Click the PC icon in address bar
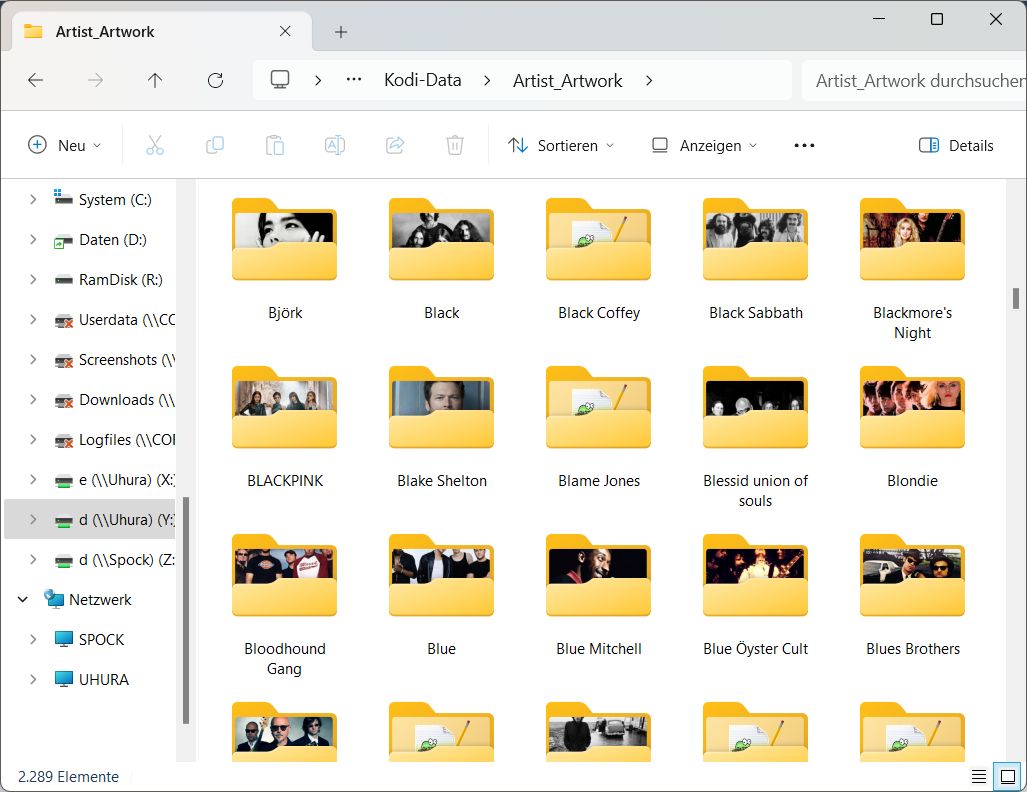1027x792 pixels. point(280,80)
